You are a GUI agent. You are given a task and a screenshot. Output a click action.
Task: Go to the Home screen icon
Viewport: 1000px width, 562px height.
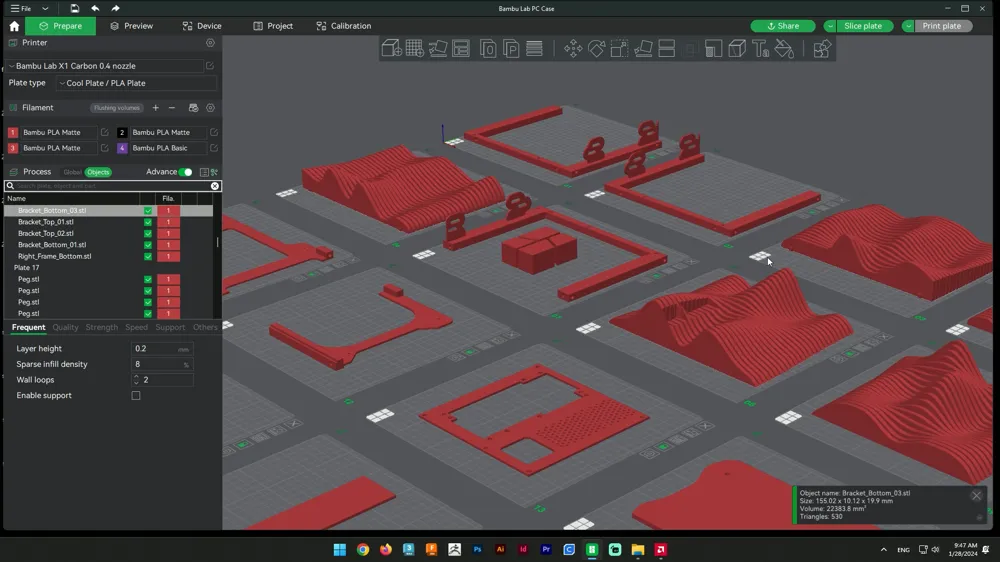[x=14, y=26]
